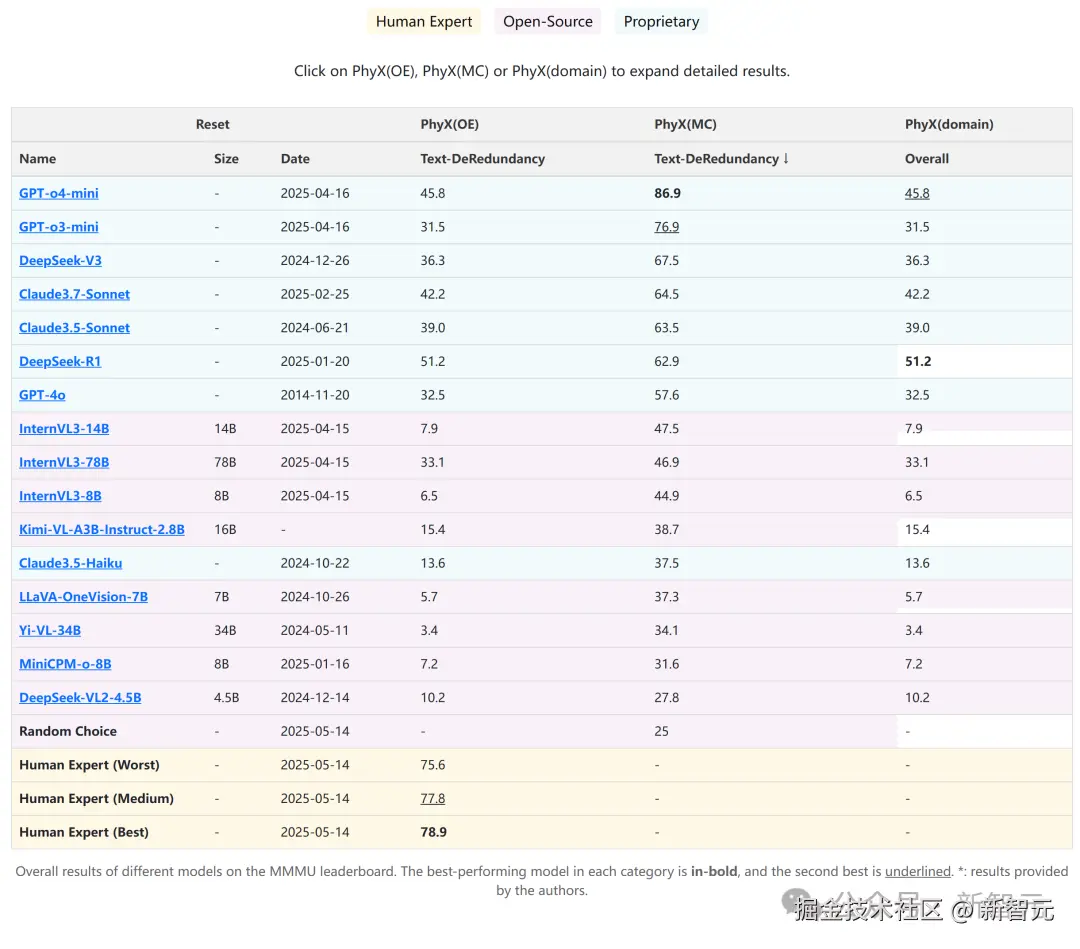This screenshot has width=1080, height=949.
Task: Open the LLaVA-OneVision-7B link
Action: [x=83, y=597]
